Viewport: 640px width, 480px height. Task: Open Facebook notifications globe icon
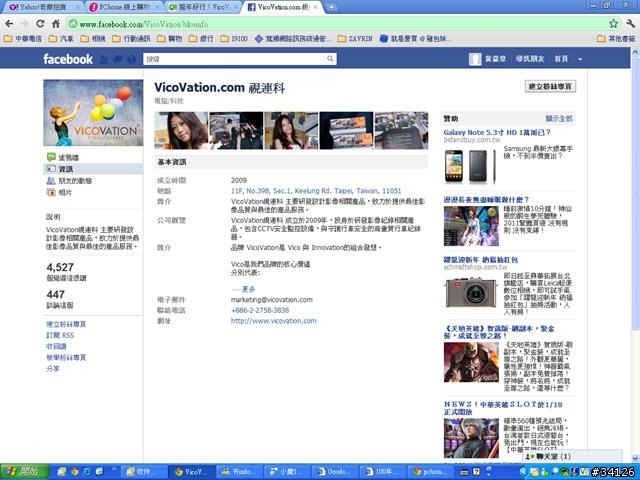[x=131, y=60]
